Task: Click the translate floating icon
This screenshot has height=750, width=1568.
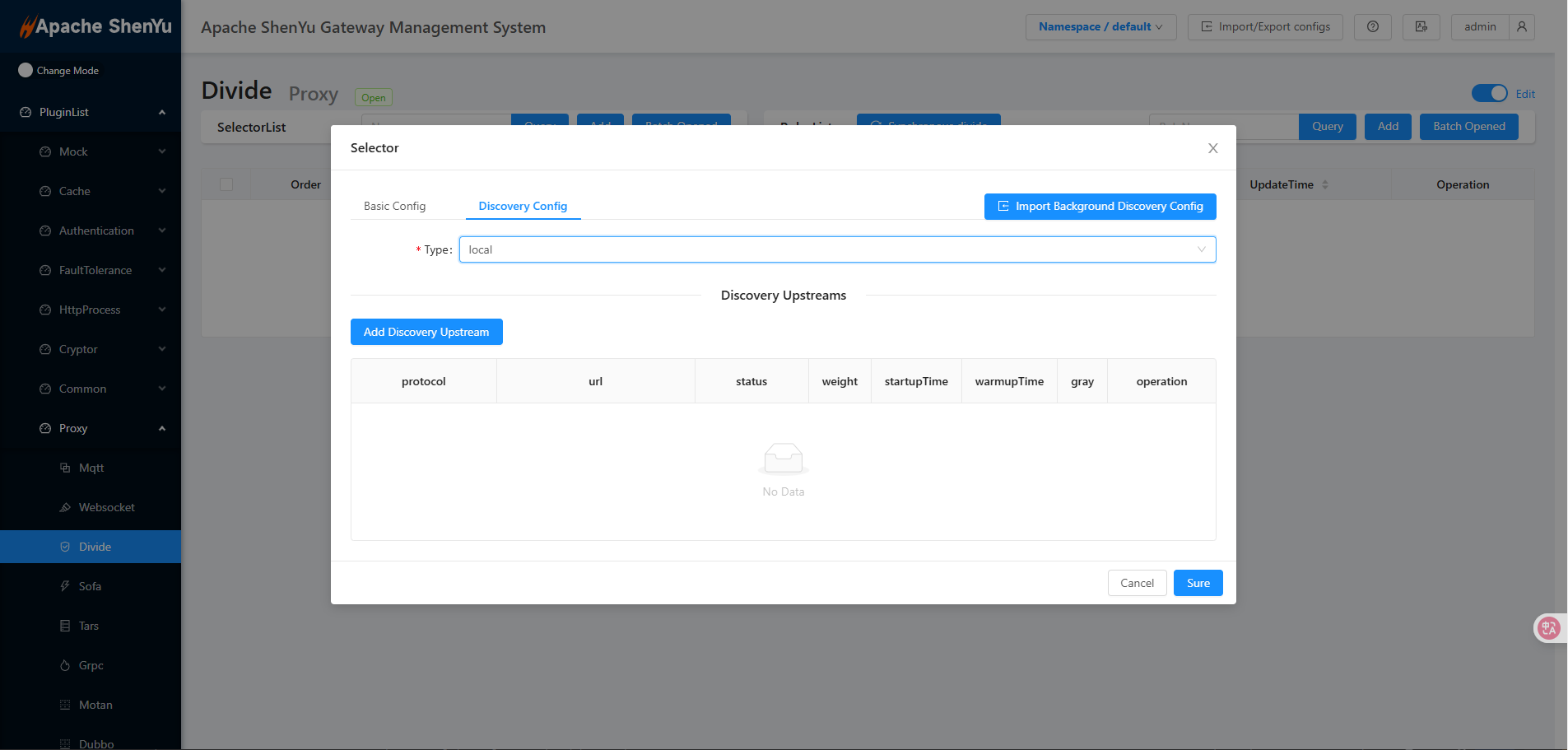Action: [x=1548, y=628]
